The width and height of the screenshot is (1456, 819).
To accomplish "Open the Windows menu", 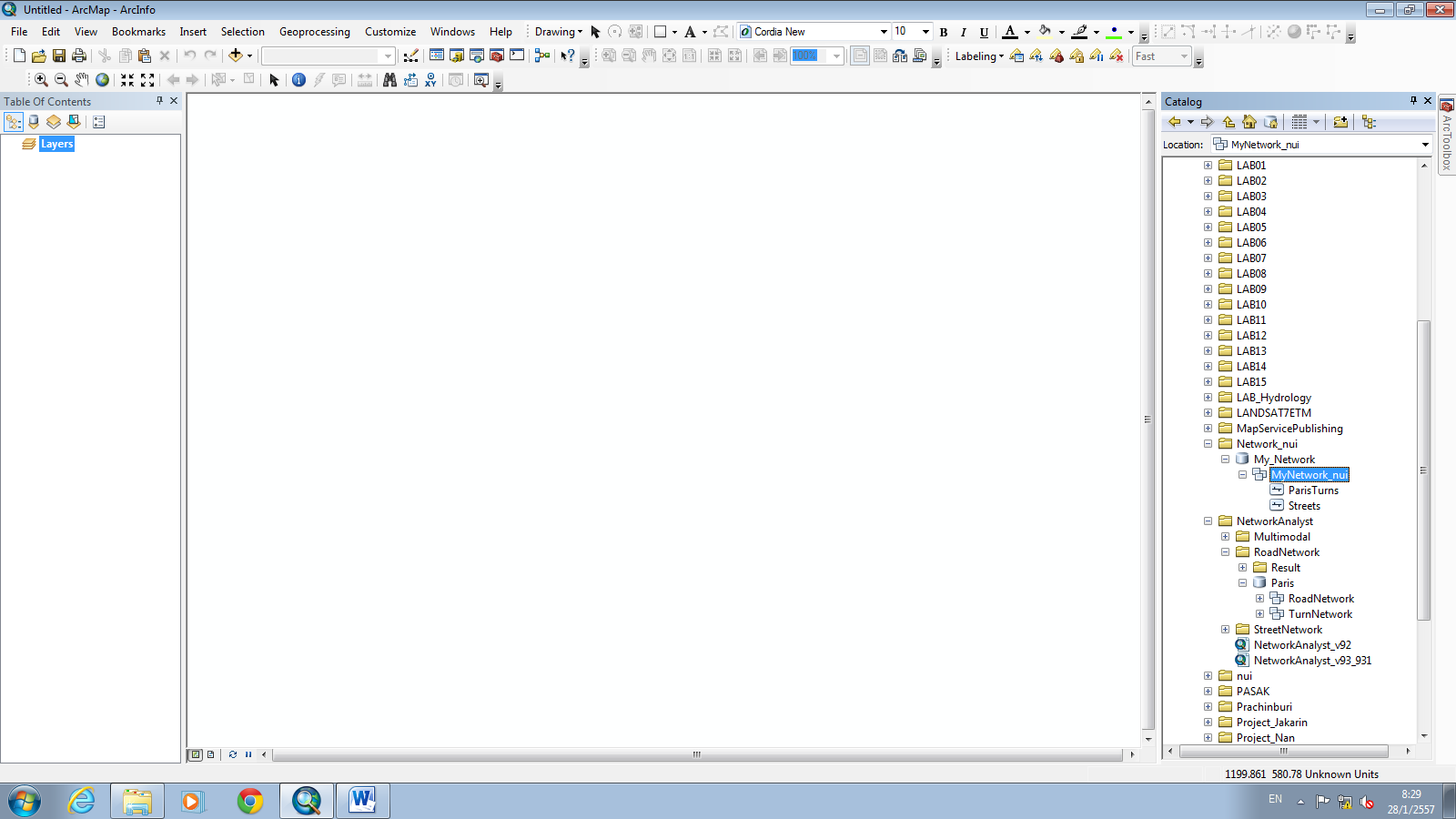I will point(452,32).
